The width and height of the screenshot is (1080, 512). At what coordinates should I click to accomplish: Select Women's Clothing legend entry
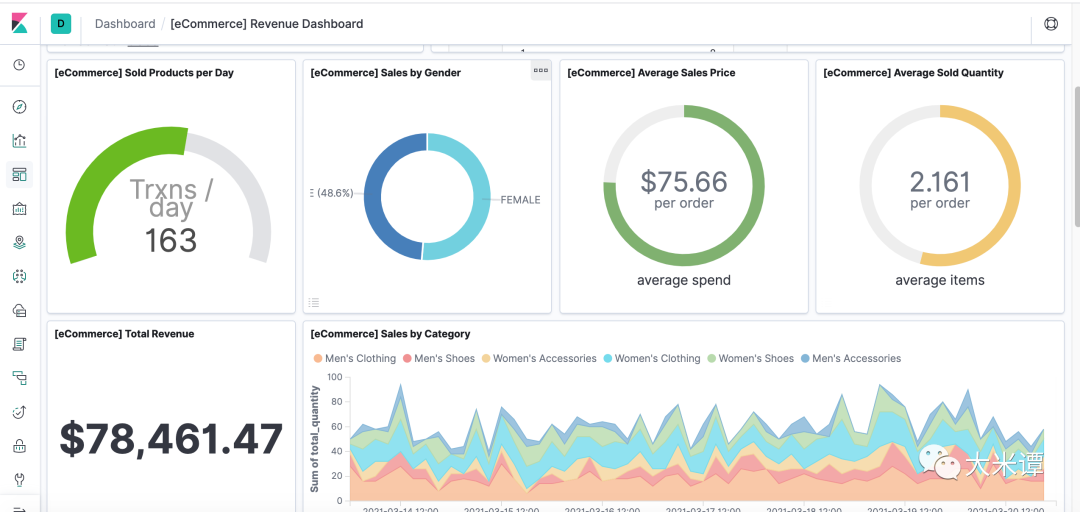coord(652,358)
